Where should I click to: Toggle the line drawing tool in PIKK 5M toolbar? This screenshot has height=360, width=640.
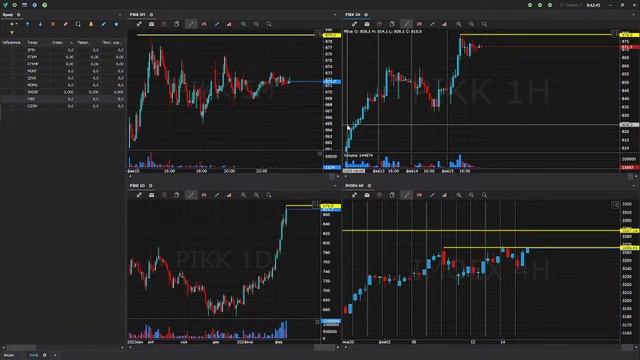click(191, 24)
